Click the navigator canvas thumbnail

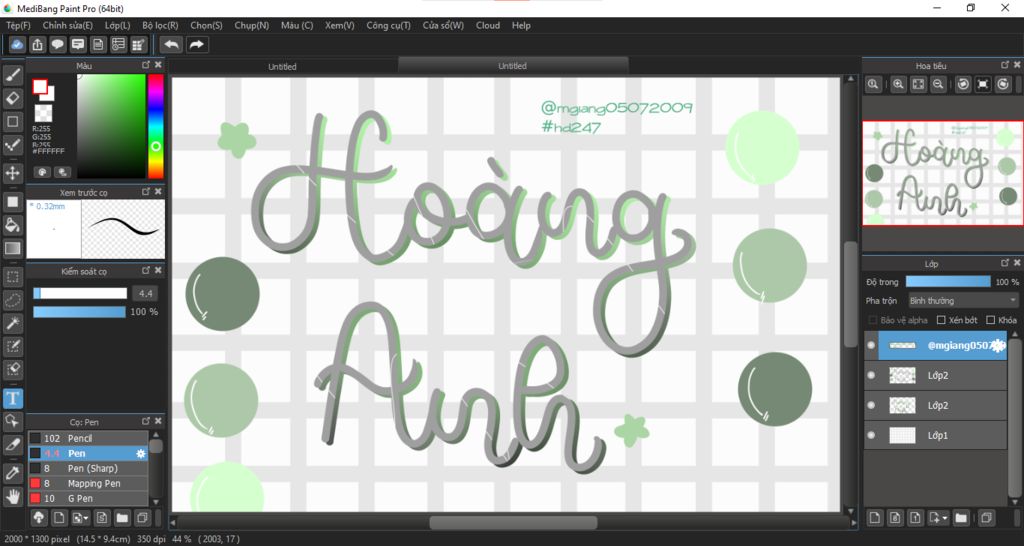pos(942,173)
